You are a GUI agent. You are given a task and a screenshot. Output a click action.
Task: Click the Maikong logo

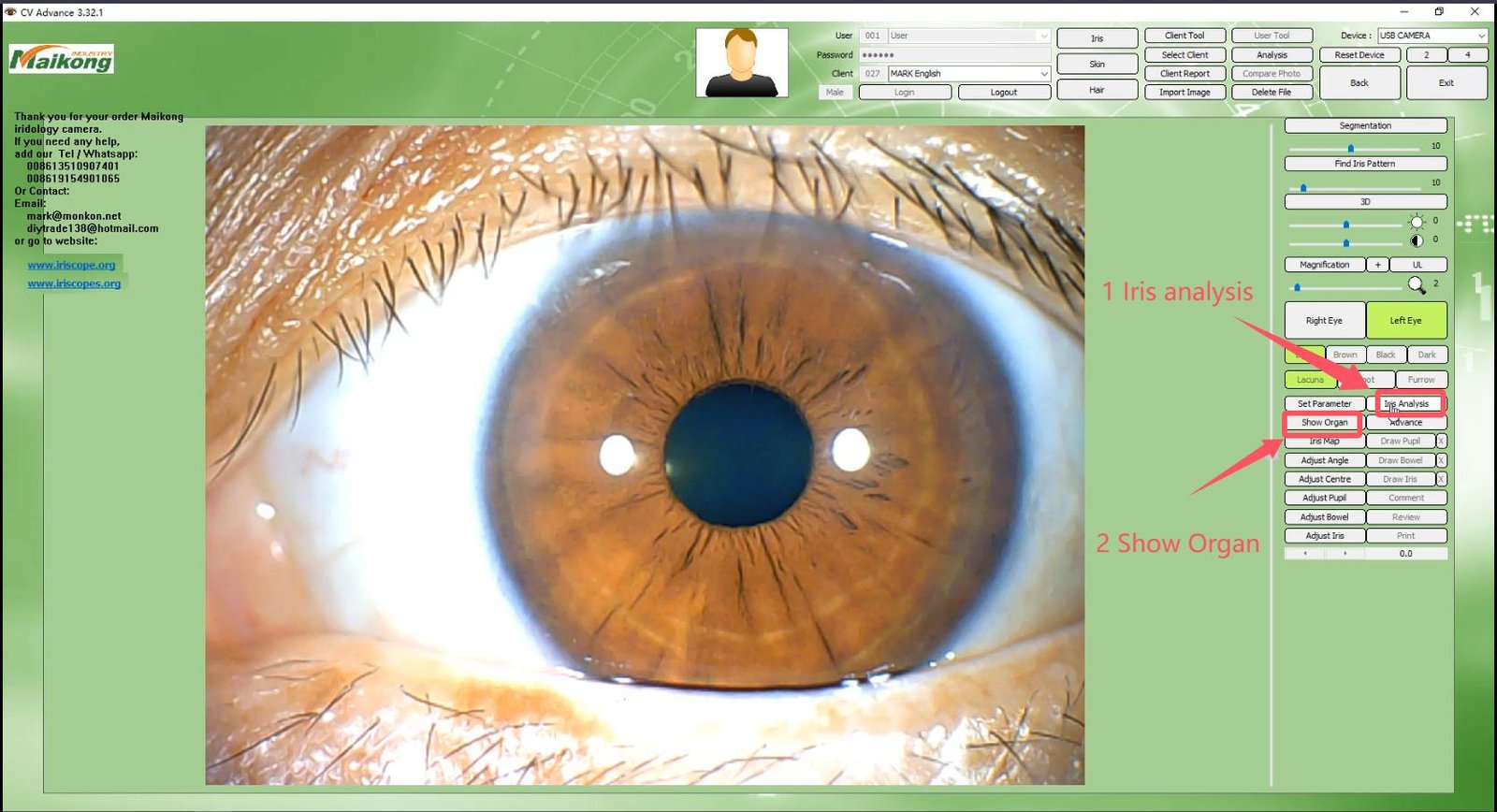[61, 59]
